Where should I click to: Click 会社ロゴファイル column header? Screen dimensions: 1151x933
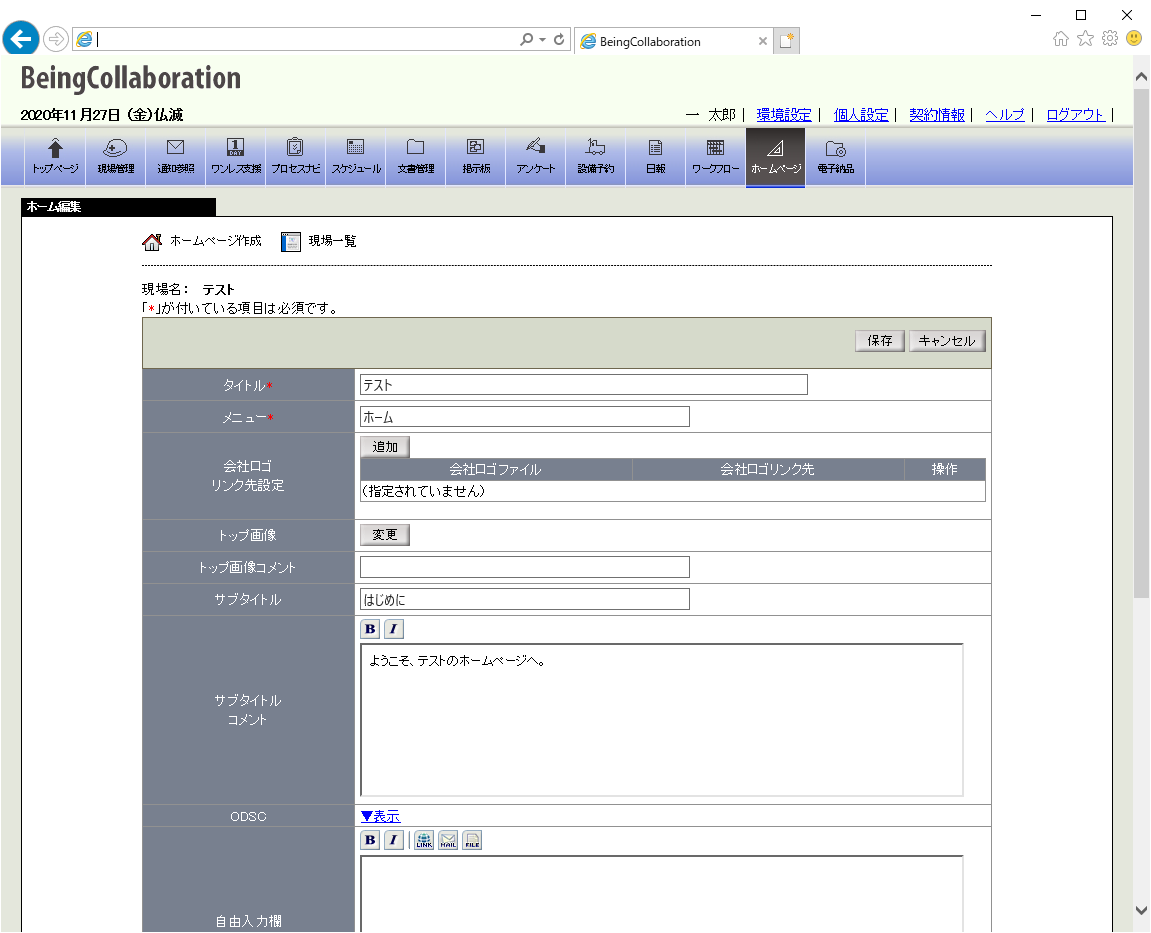(x=495, y=469)
